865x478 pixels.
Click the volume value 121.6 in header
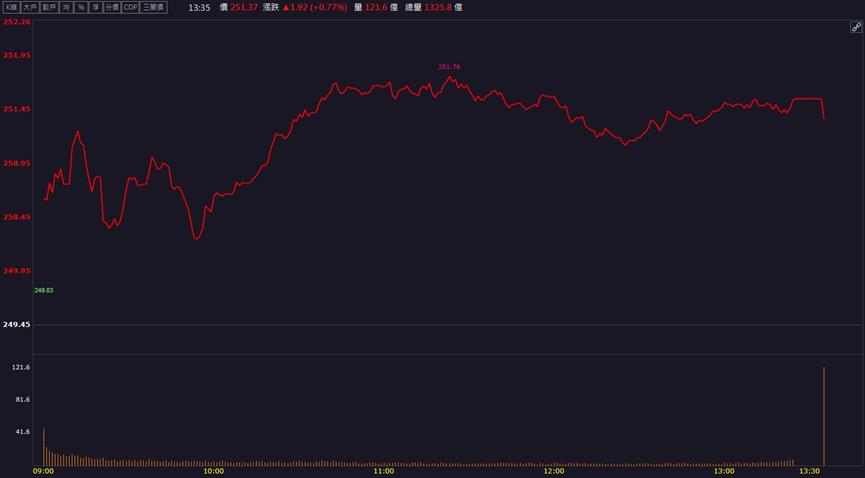pos(375,8)
